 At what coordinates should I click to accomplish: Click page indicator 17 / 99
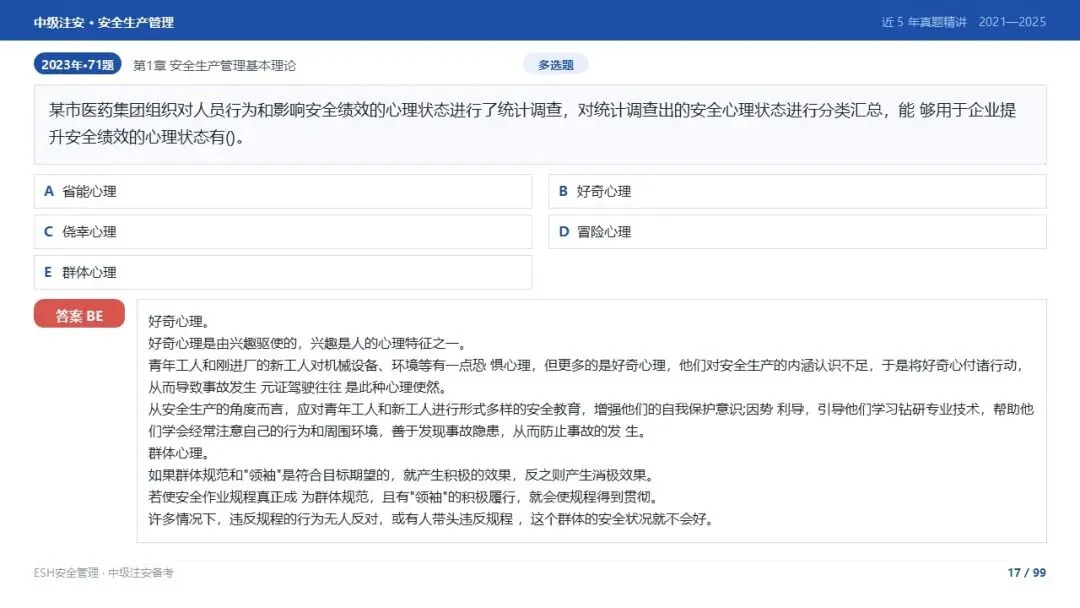(x=1026, y=572)
